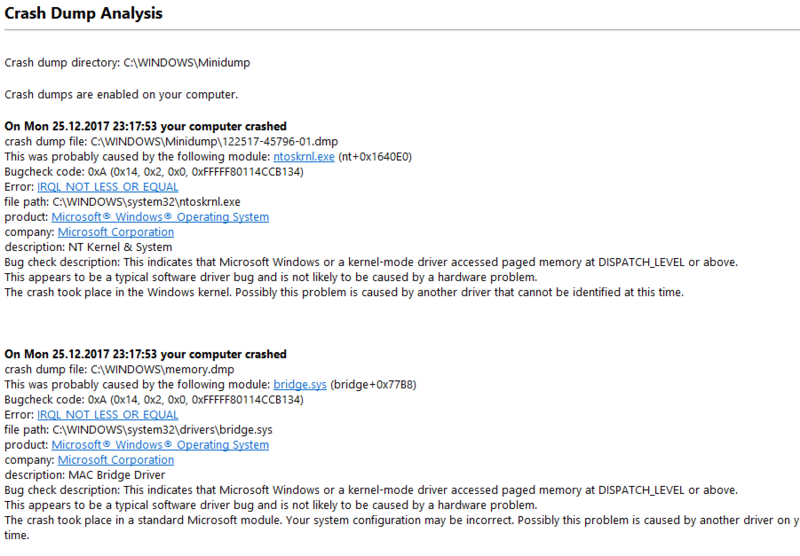The image size is (800, 556).
Task: Click the crash dump directory path line
Action: 127,63
